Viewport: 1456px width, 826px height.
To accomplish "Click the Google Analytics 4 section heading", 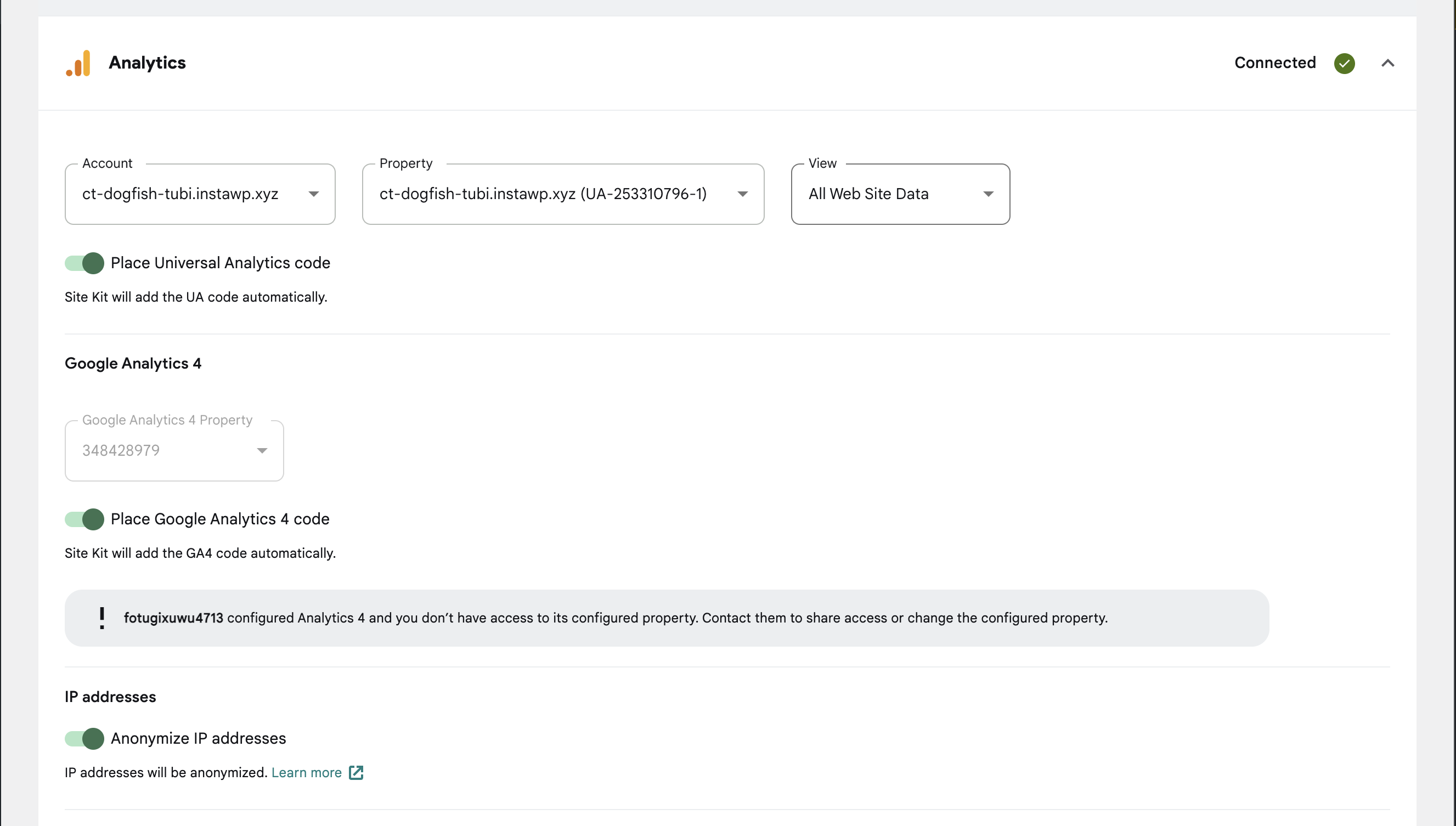I will [133, 364].
